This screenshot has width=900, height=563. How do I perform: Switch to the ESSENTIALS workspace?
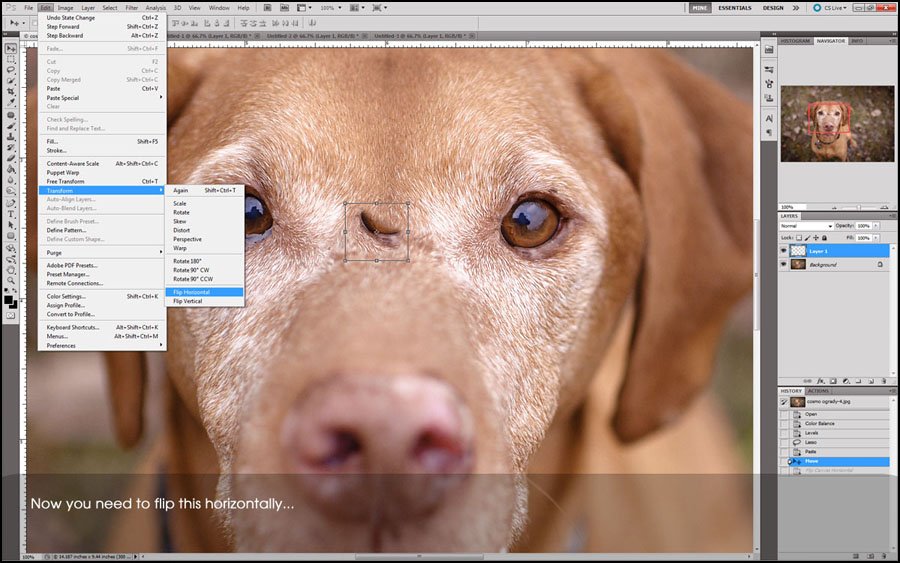point(735,8)
